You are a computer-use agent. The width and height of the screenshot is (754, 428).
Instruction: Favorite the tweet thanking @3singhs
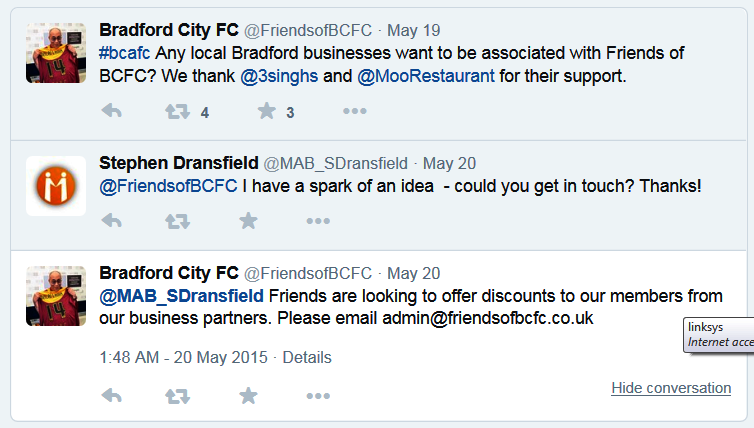(x=266, y=112)
